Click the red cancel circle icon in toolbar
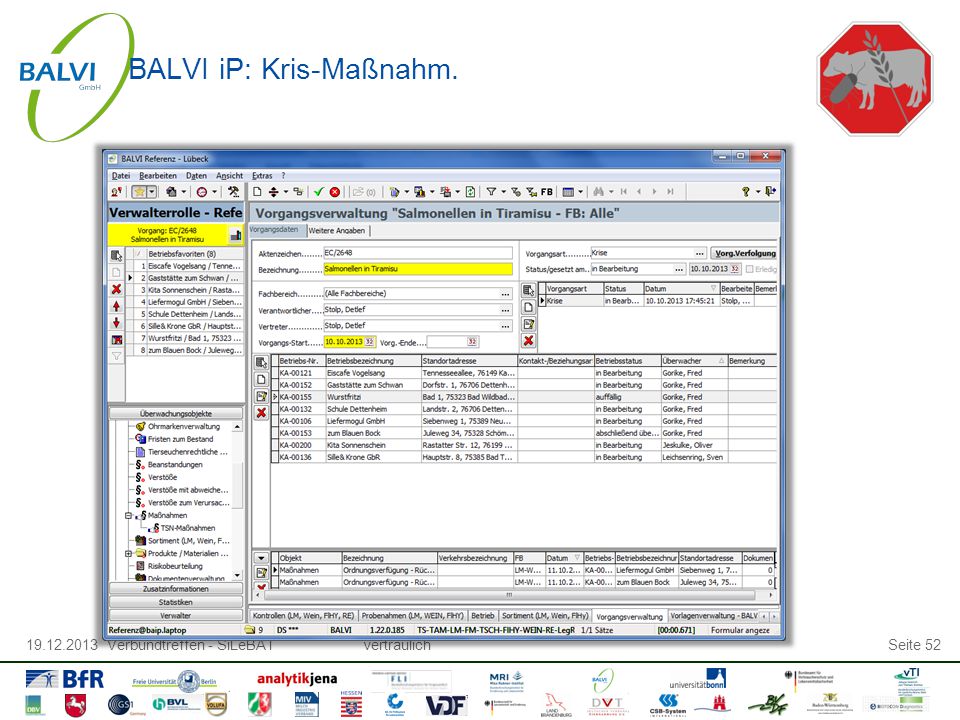Image resolution: width=960 pixels, height=720 pixels. click(x=335, y=192)
